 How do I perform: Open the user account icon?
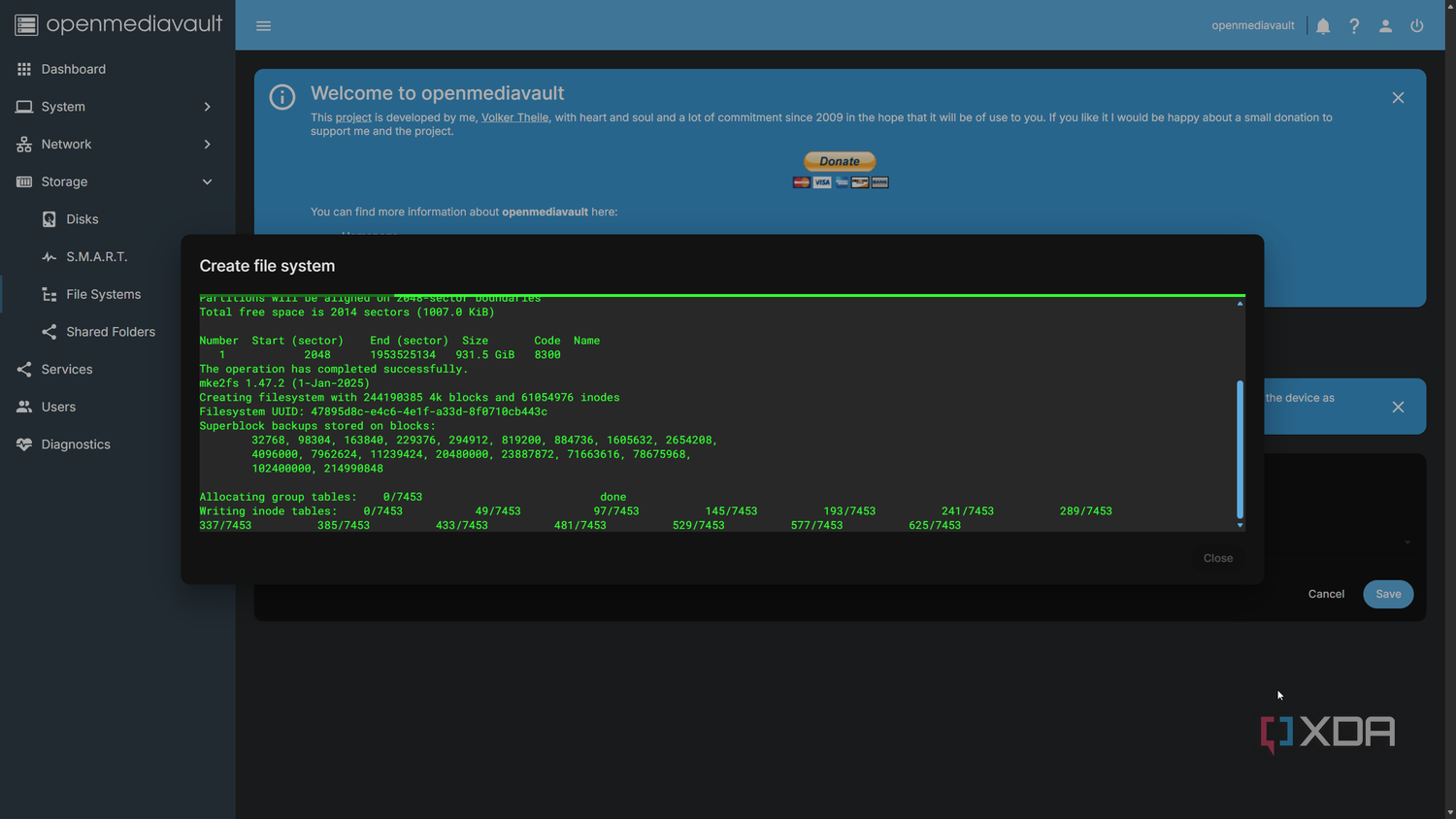(x=1385, y=26)
